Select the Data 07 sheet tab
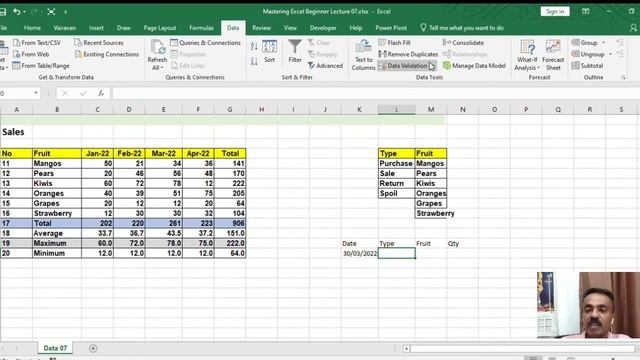 click(55, 348)
